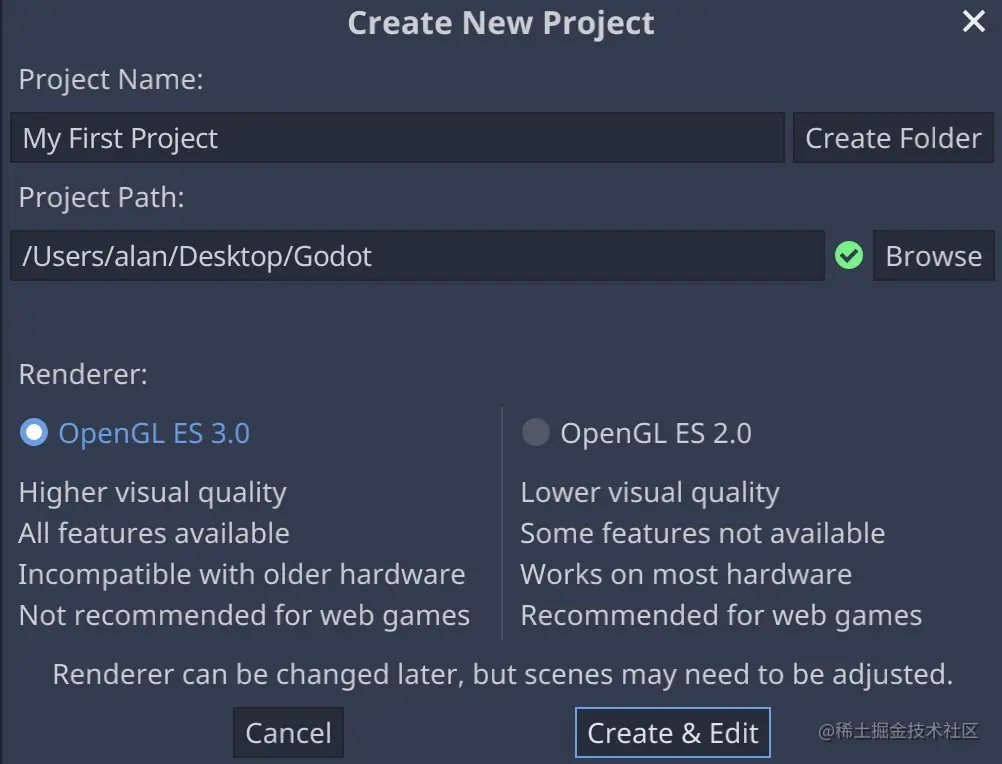Click the blue OpenGL ES 3.0 label text
1002x764 pixels.
coord(154,433)
